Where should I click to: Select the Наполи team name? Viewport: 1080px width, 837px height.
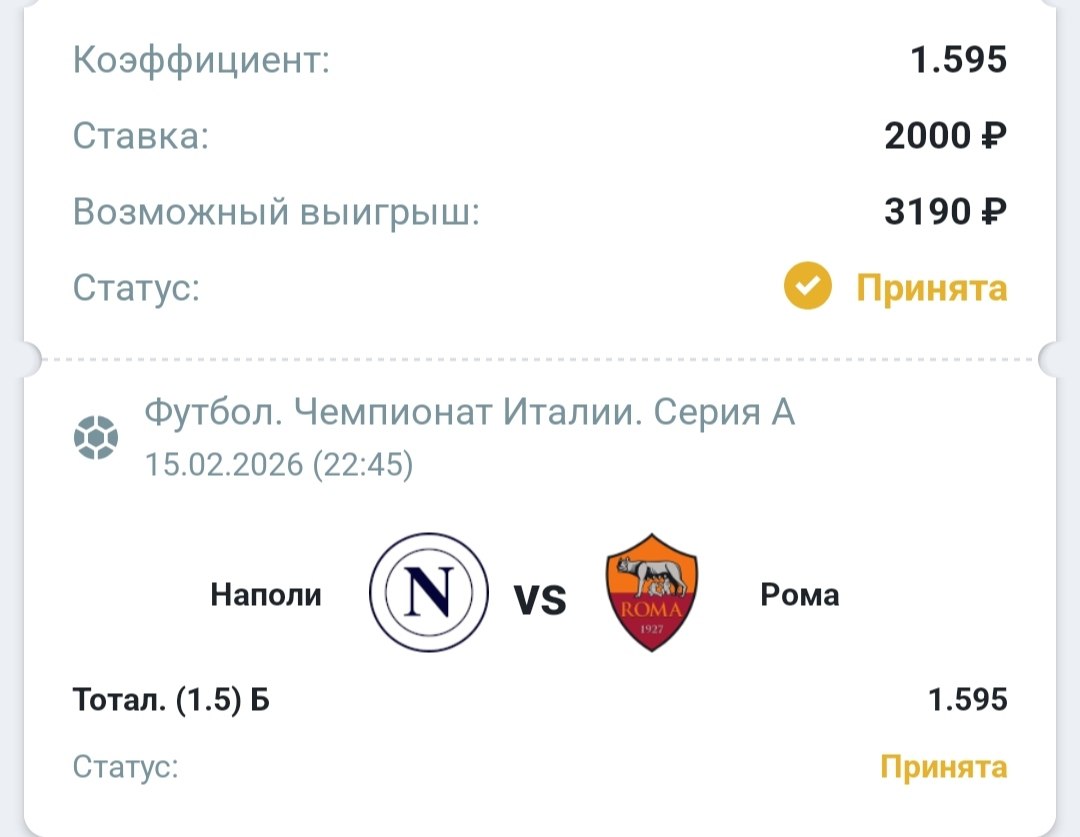266,596
